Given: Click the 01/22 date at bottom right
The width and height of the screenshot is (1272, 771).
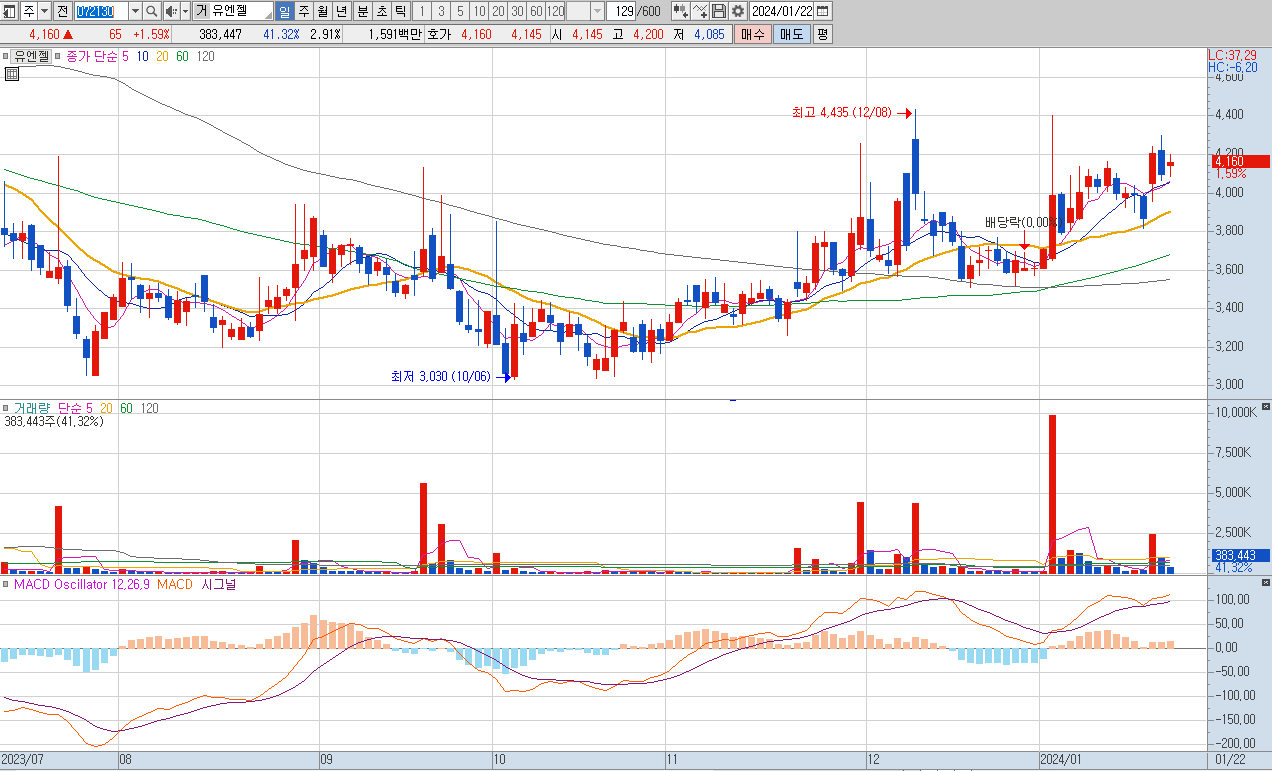Looking at the screenshot, I should click(x=1230, y=759).
